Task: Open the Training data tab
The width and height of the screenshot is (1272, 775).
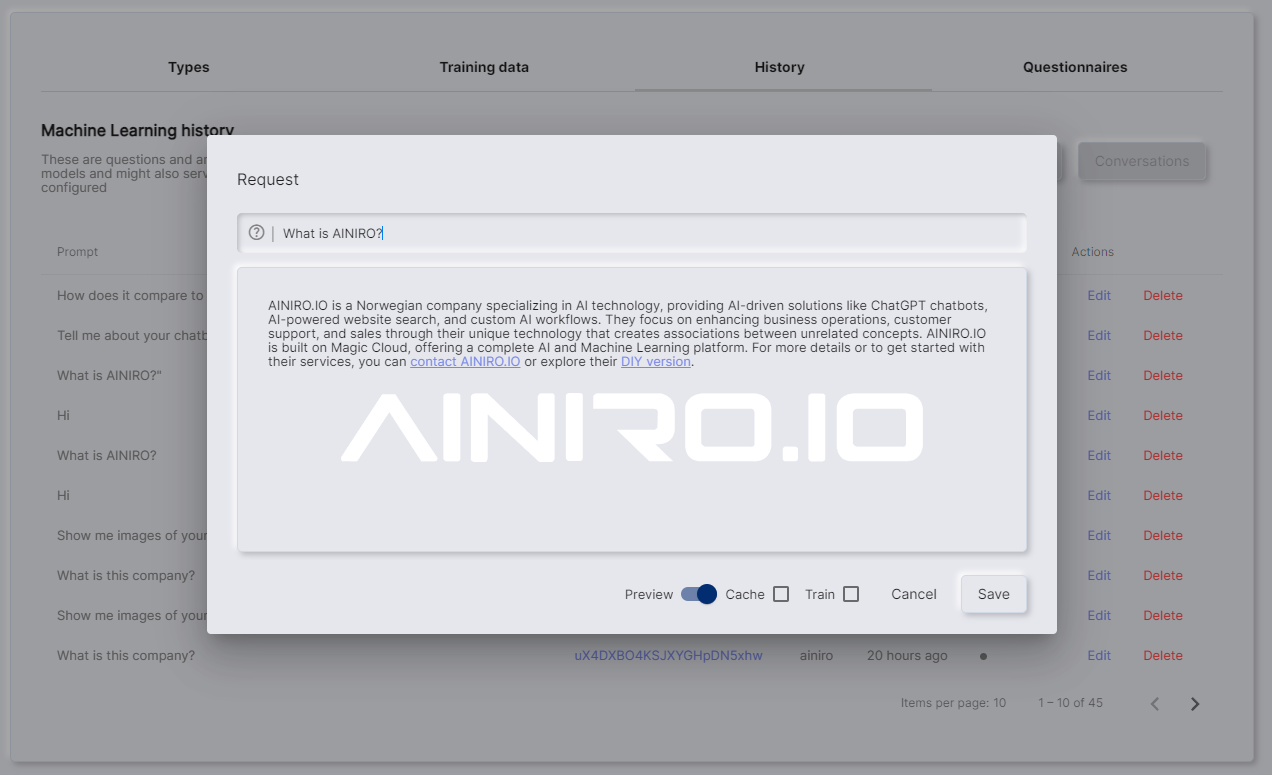Action: tap(484, 67)
